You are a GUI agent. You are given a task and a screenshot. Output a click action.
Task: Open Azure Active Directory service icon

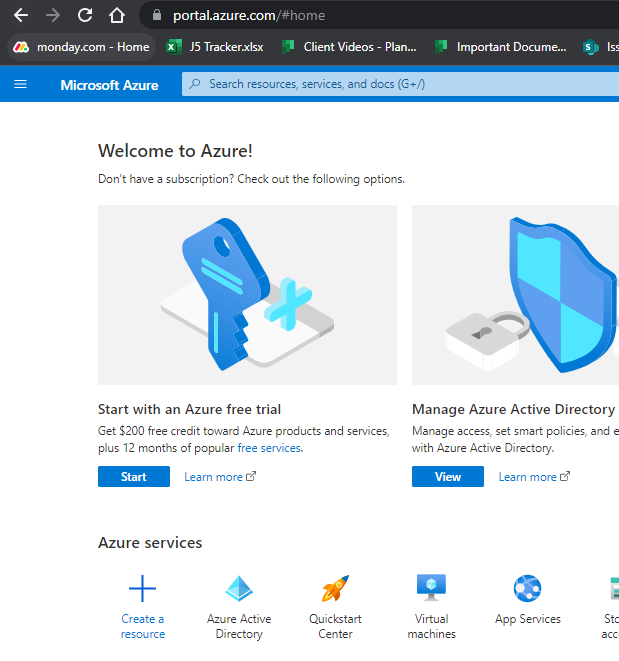coord(239,588)
